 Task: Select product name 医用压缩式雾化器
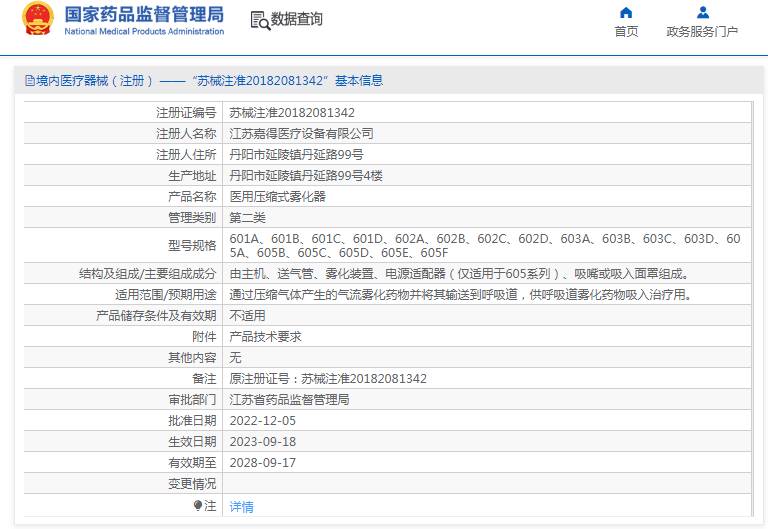coord(278,196)
